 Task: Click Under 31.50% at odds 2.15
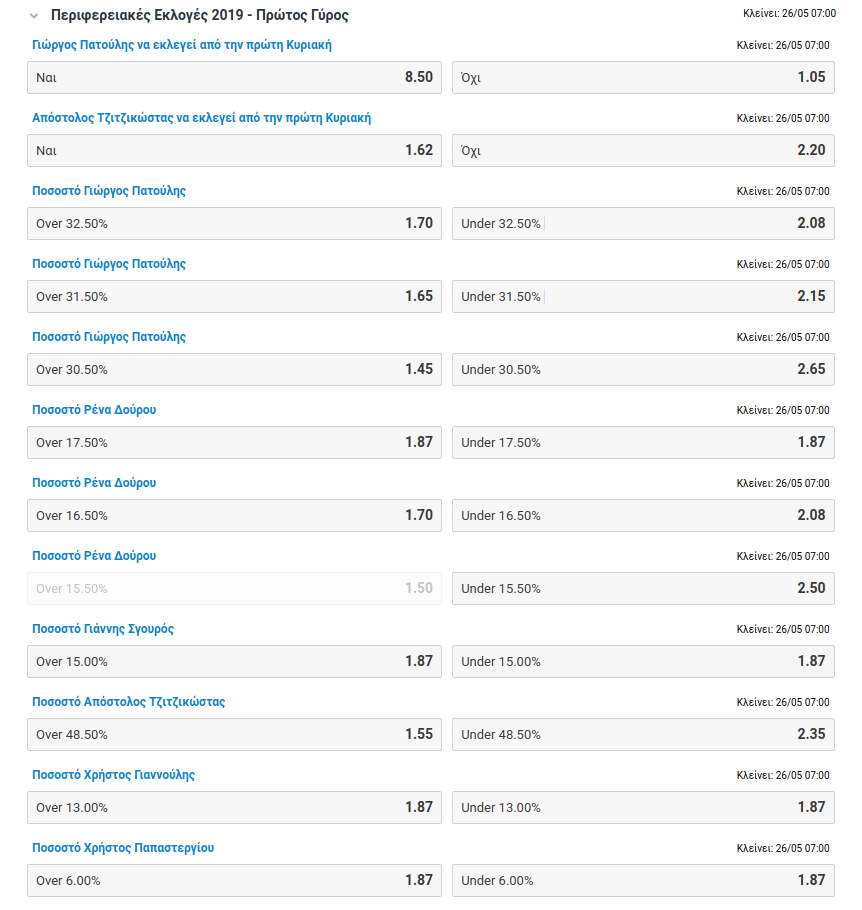click(643, 297)
